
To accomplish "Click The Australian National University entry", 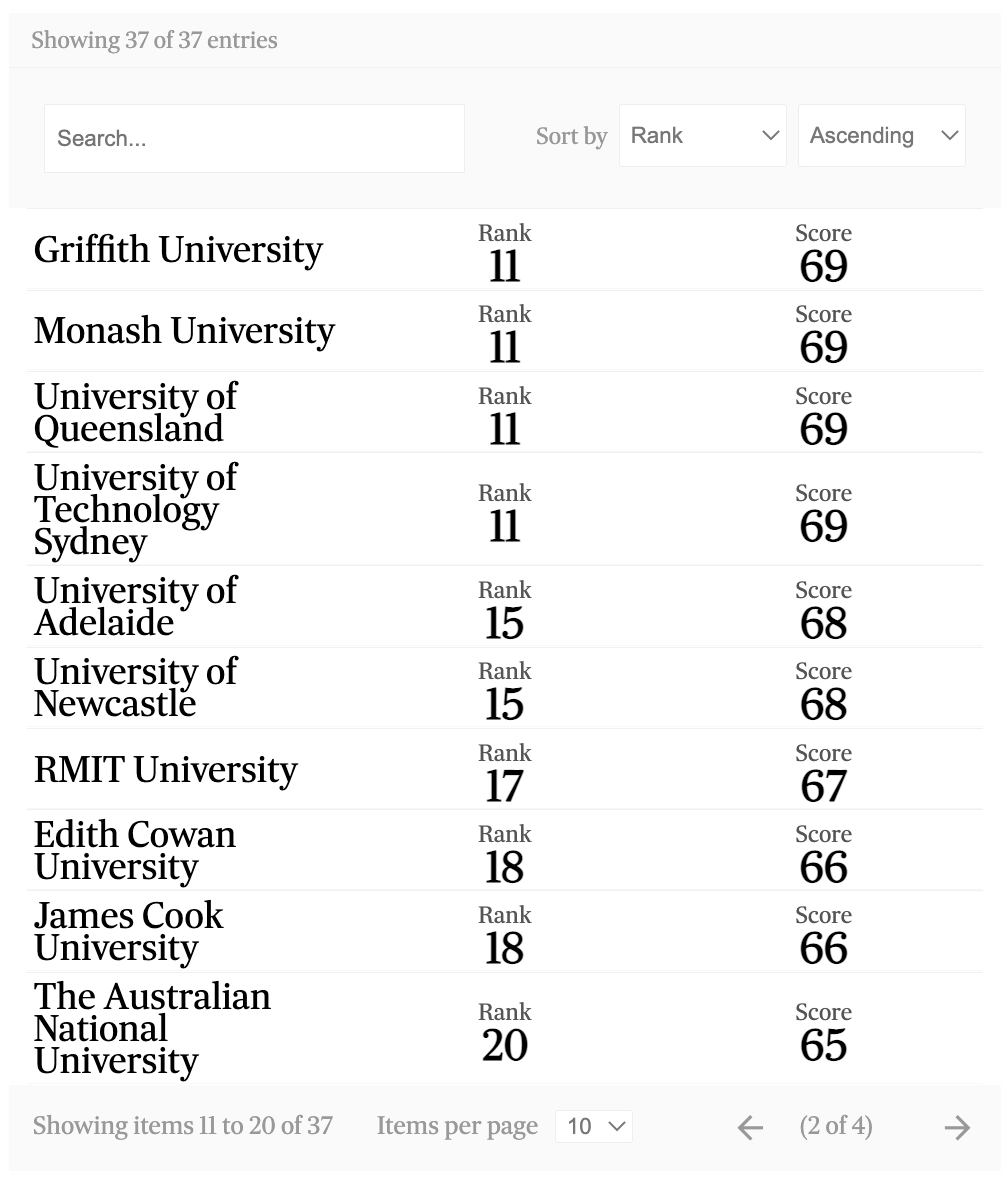I will click(x=152, y=1028).
